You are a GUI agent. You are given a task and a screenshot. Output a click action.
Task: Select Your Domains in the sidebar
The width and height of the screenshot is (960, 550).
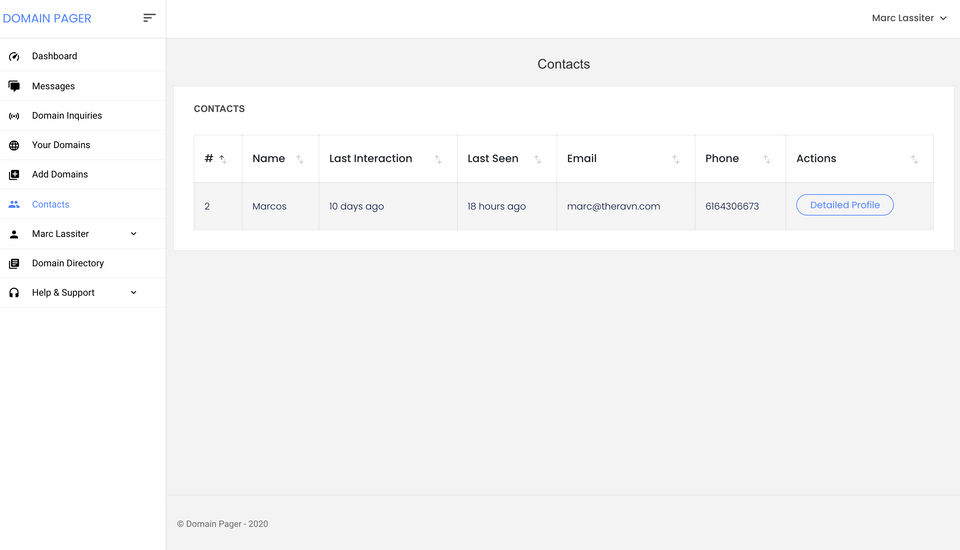(83, 145)
